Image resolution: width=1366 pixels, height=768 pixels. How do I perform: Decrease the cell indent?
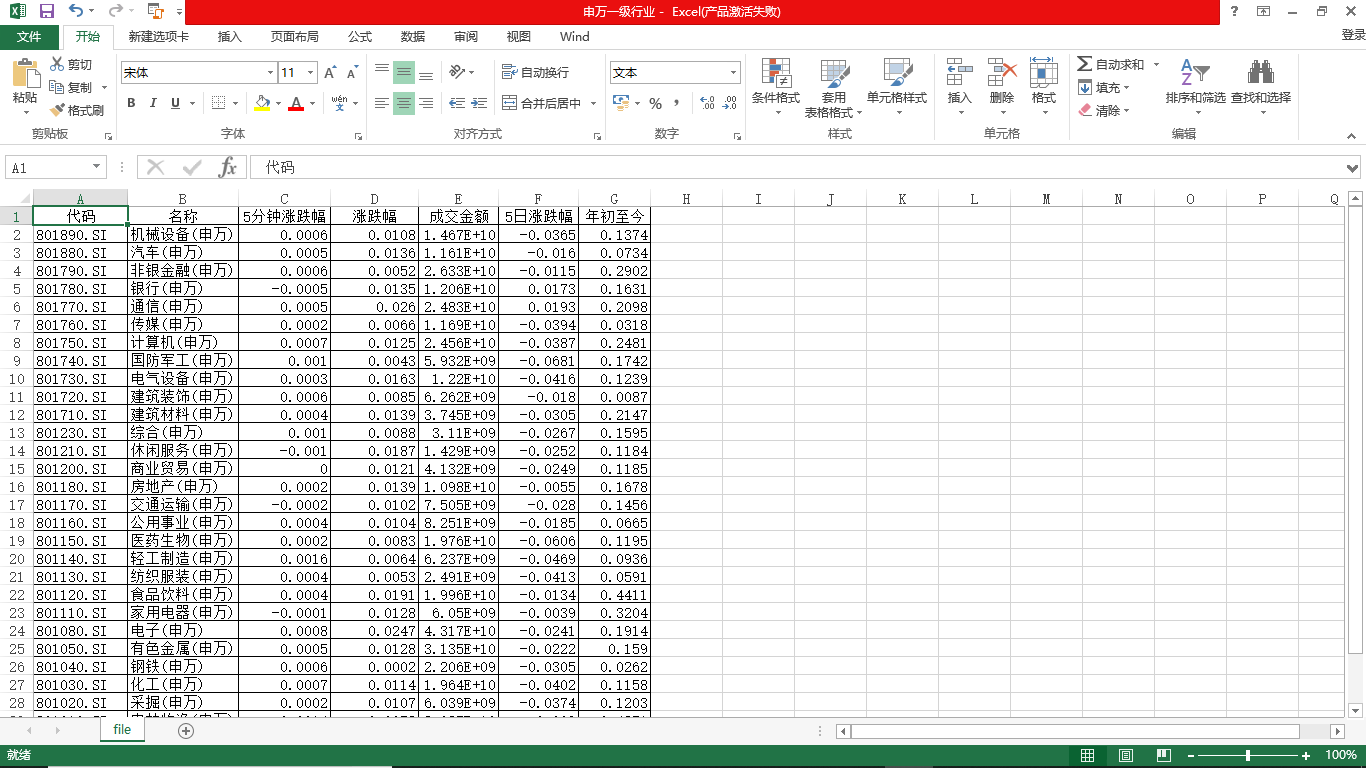point(456,103)
